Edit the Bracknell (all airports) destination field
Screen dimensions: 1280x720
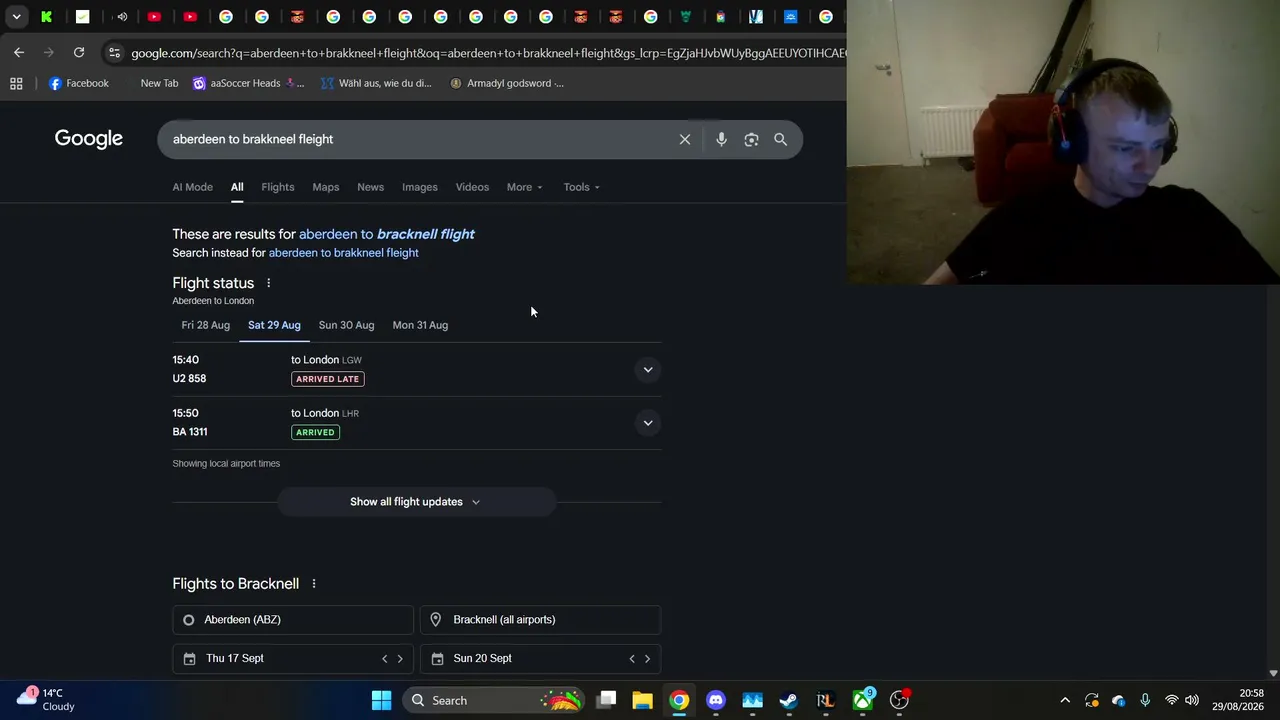click(540, 620)
